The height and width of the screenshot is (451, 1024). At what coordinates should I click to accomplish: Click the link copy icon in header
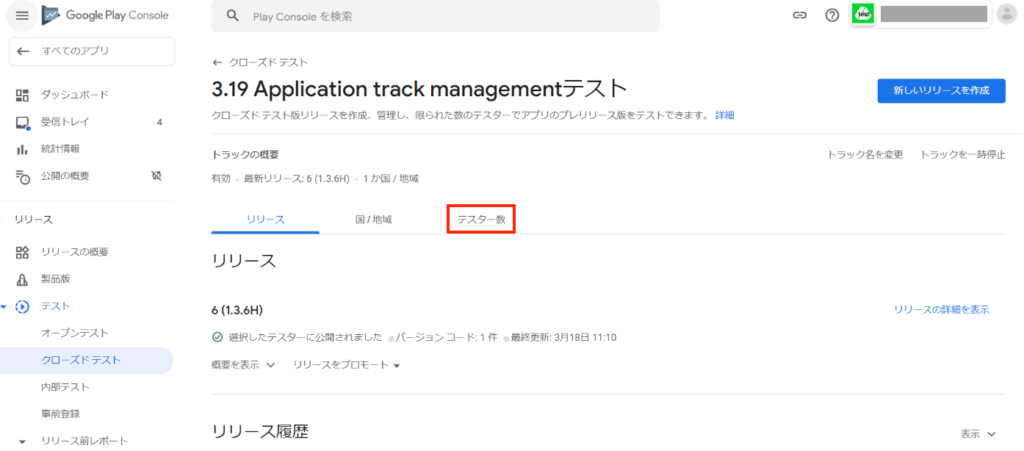tap(799, 16)
